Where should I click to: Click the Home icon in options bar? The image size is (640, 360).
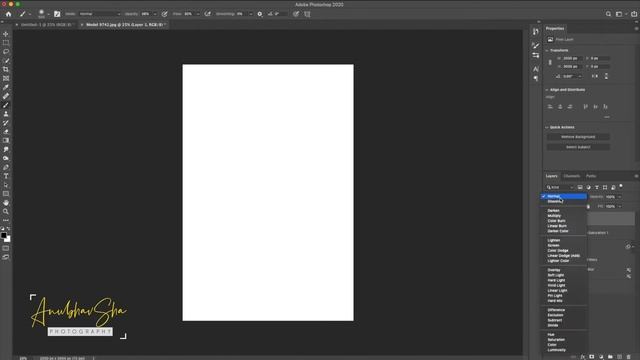tap(9, 14)
